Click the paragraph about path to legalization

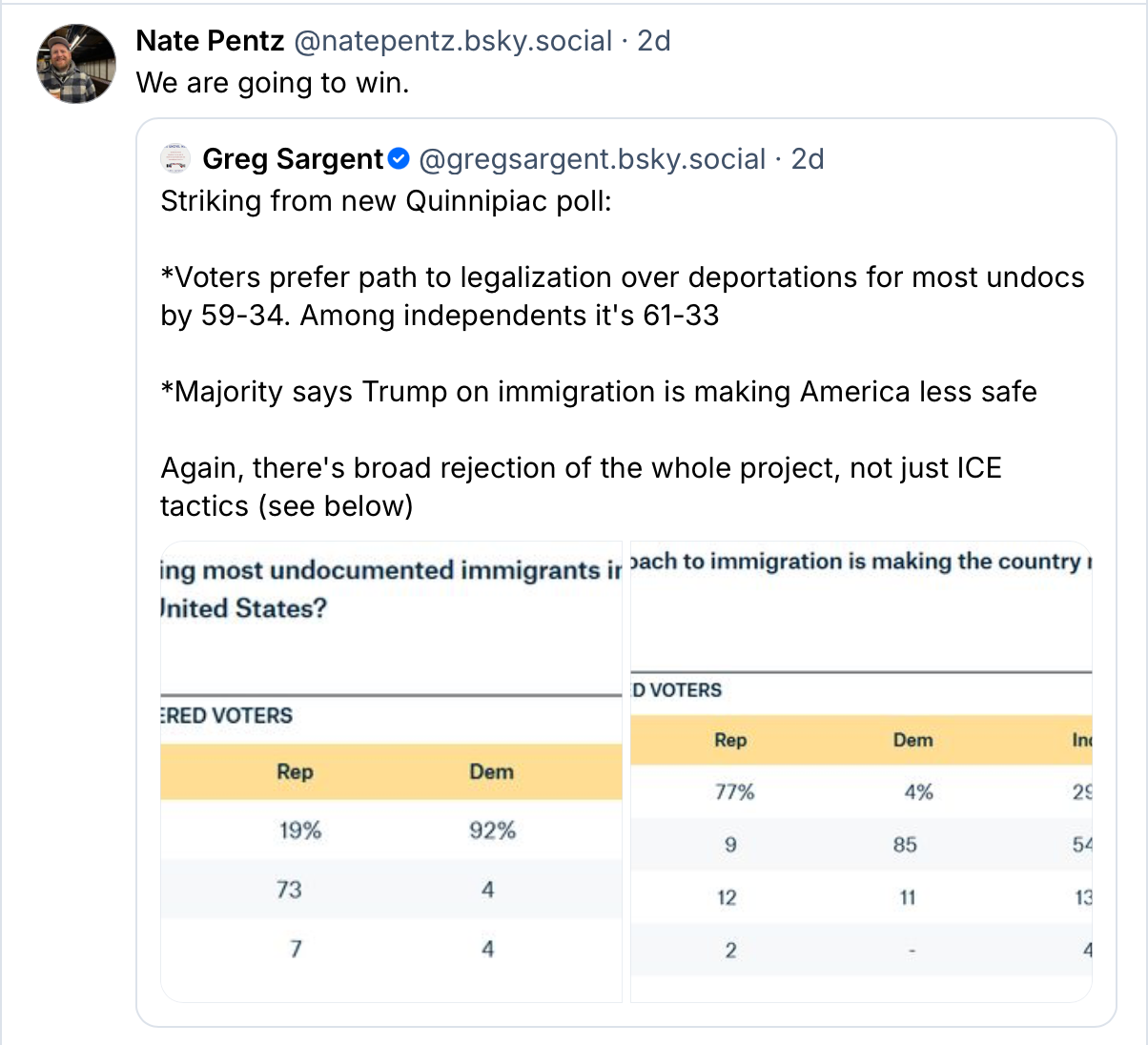pyautogui.click(x=622, y=296)
